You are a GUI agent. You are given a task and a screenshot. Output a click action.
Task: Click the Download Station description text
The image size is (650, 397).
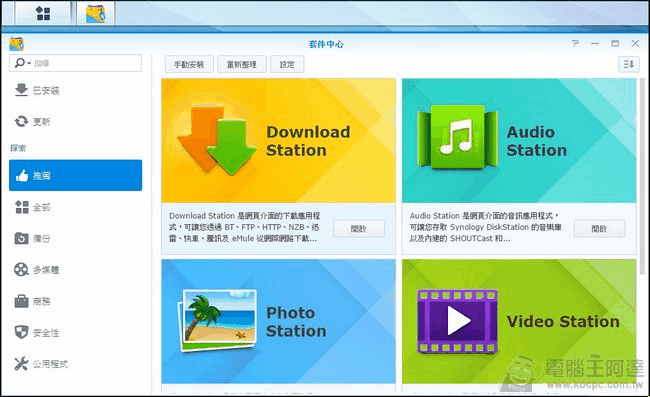point(245,227)
